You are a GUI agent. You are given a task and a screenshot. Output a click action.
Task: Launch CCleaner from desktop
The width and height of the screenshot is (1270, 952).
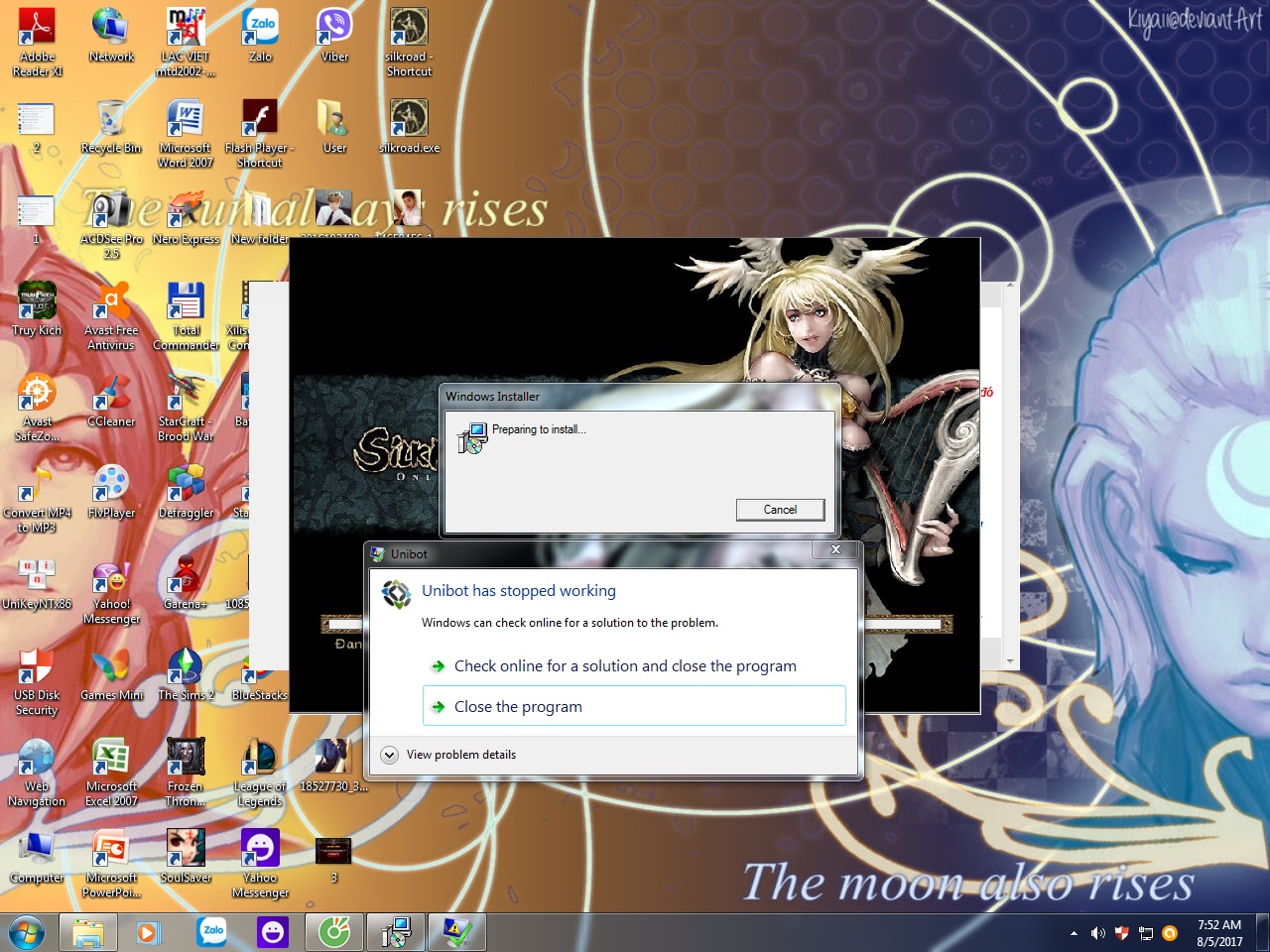(111, 400)
